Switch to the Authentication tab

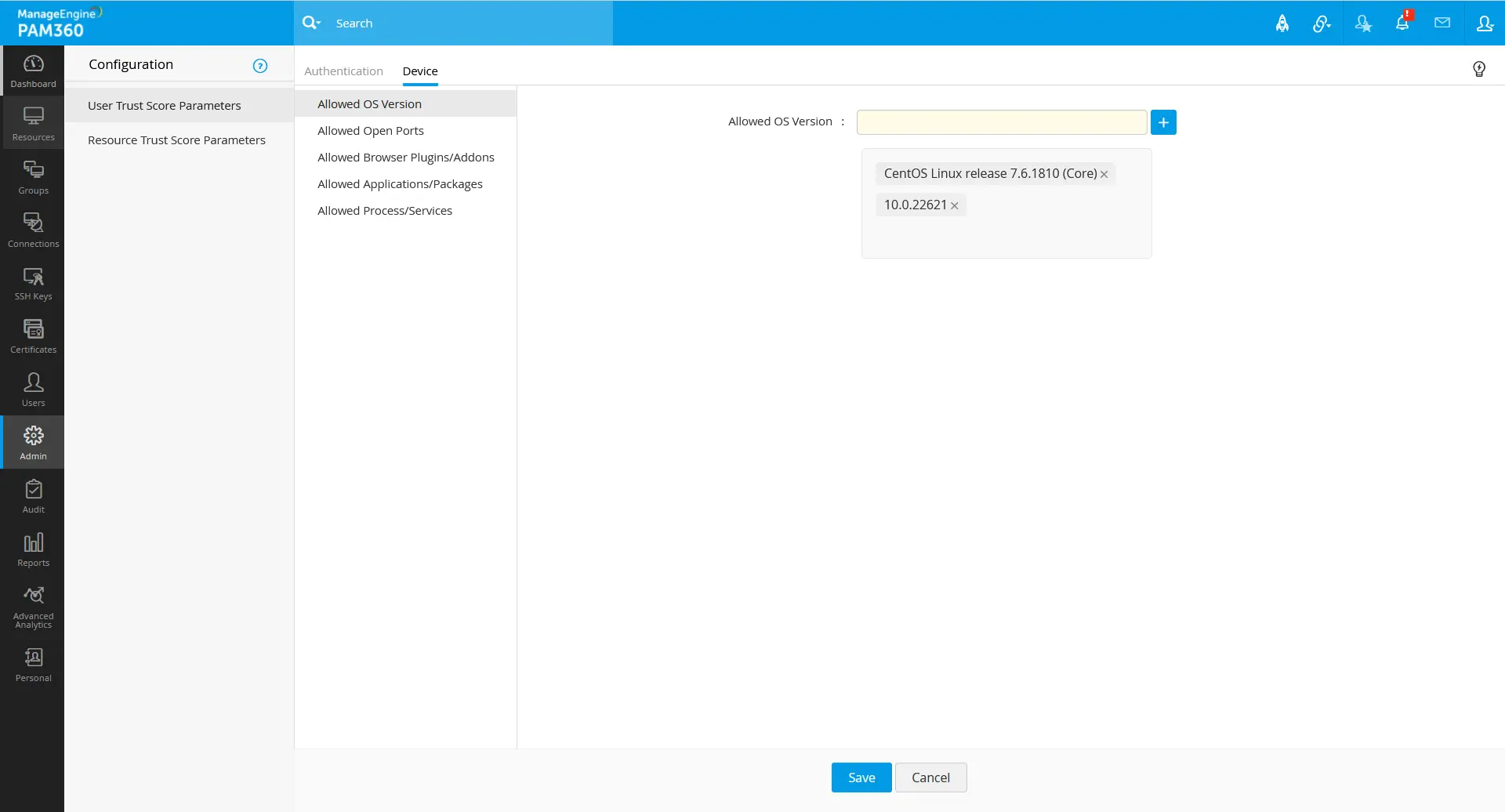tap(343, 71)
